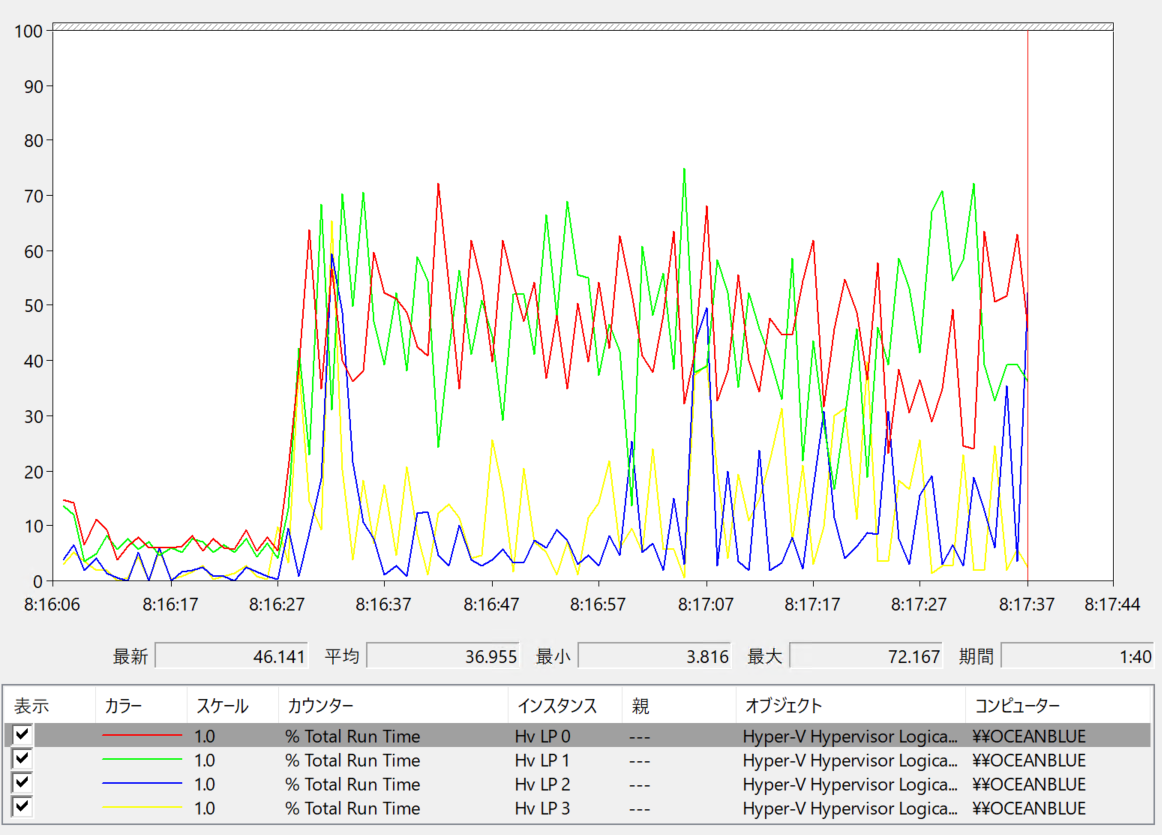Select the Hv LP 3 instance cell
Viewport: 1162px width, 835px height.
pyautogui.click(x=542, y=808)
